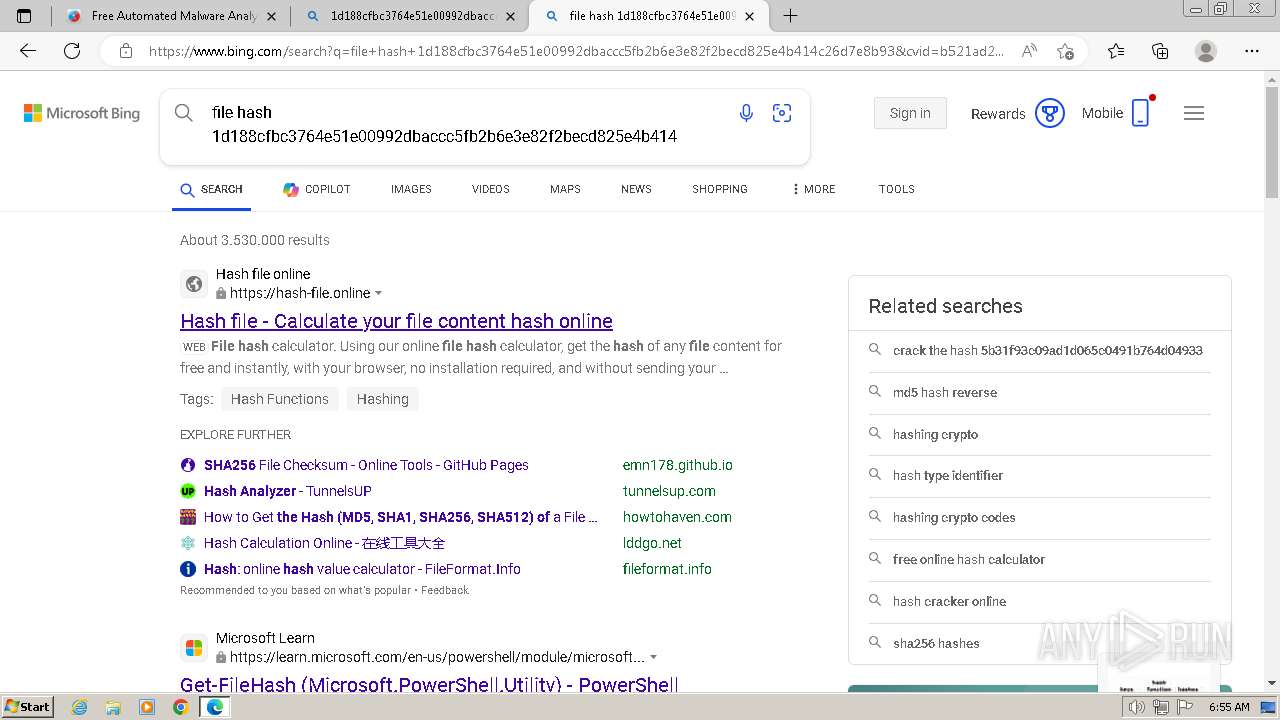Click the browser Back arrow
1280x720 pixels.
pyautogui.click(x=28, y=51)
